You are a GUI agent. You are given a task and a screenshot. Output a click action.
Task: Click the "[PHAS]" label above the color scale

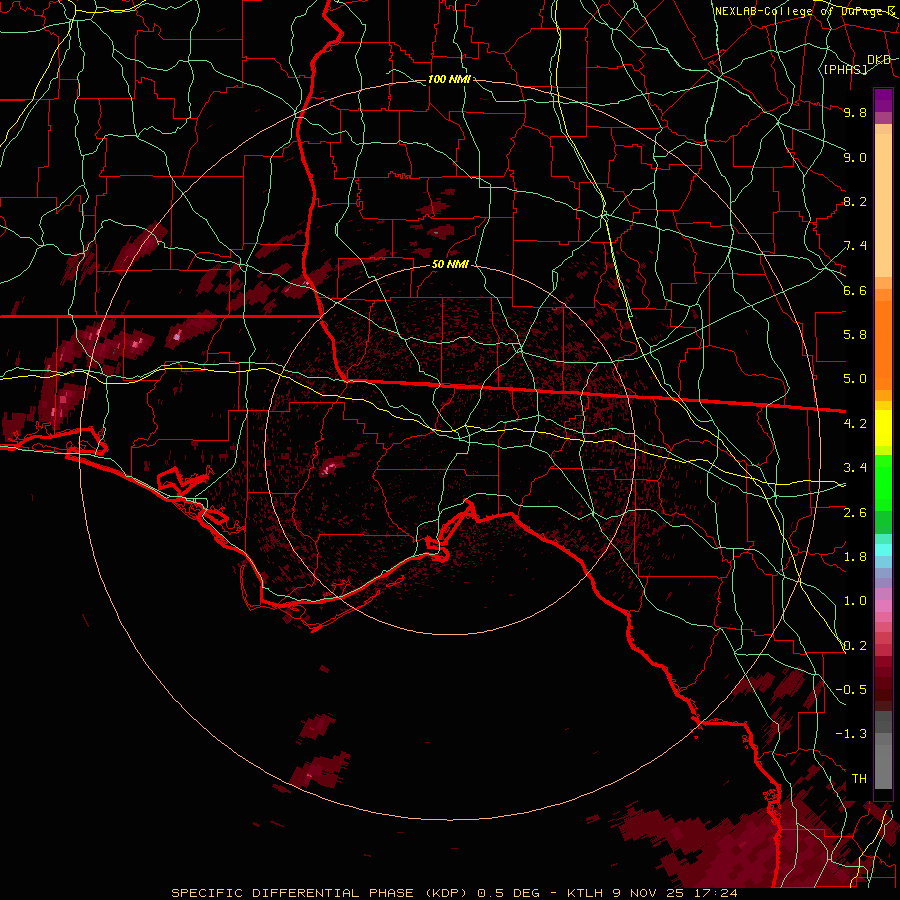(x=845, y=69)
